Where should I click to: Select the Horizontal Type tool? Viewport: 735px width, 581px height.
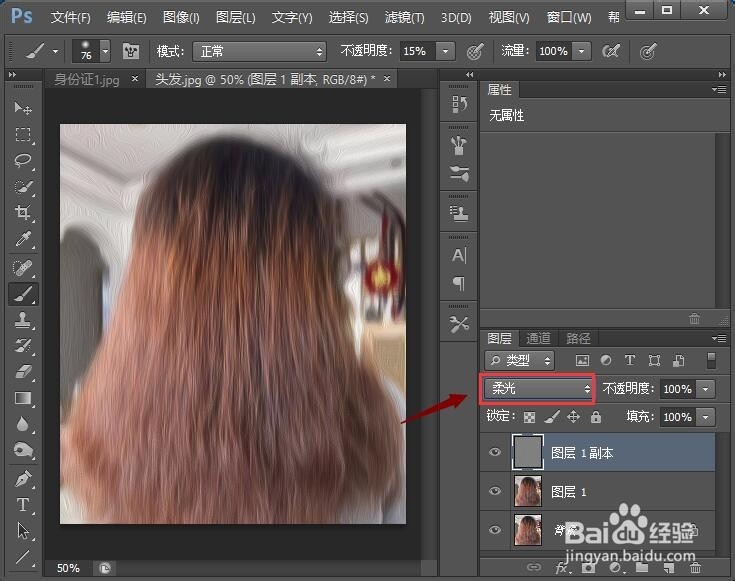click(22, 505)
